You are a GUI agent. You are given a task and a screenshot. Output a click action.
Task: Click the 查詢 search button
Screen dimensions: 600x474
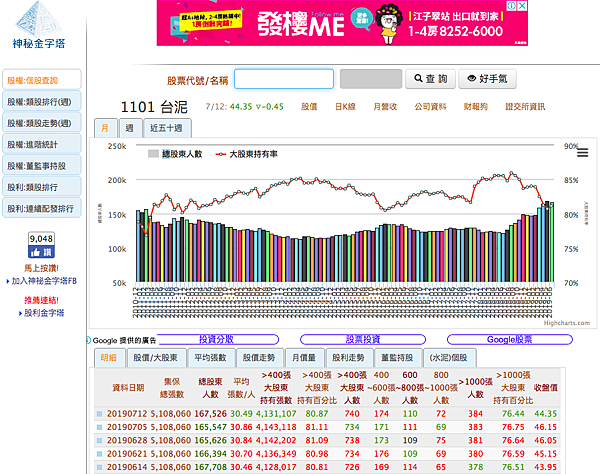[430, 79]
